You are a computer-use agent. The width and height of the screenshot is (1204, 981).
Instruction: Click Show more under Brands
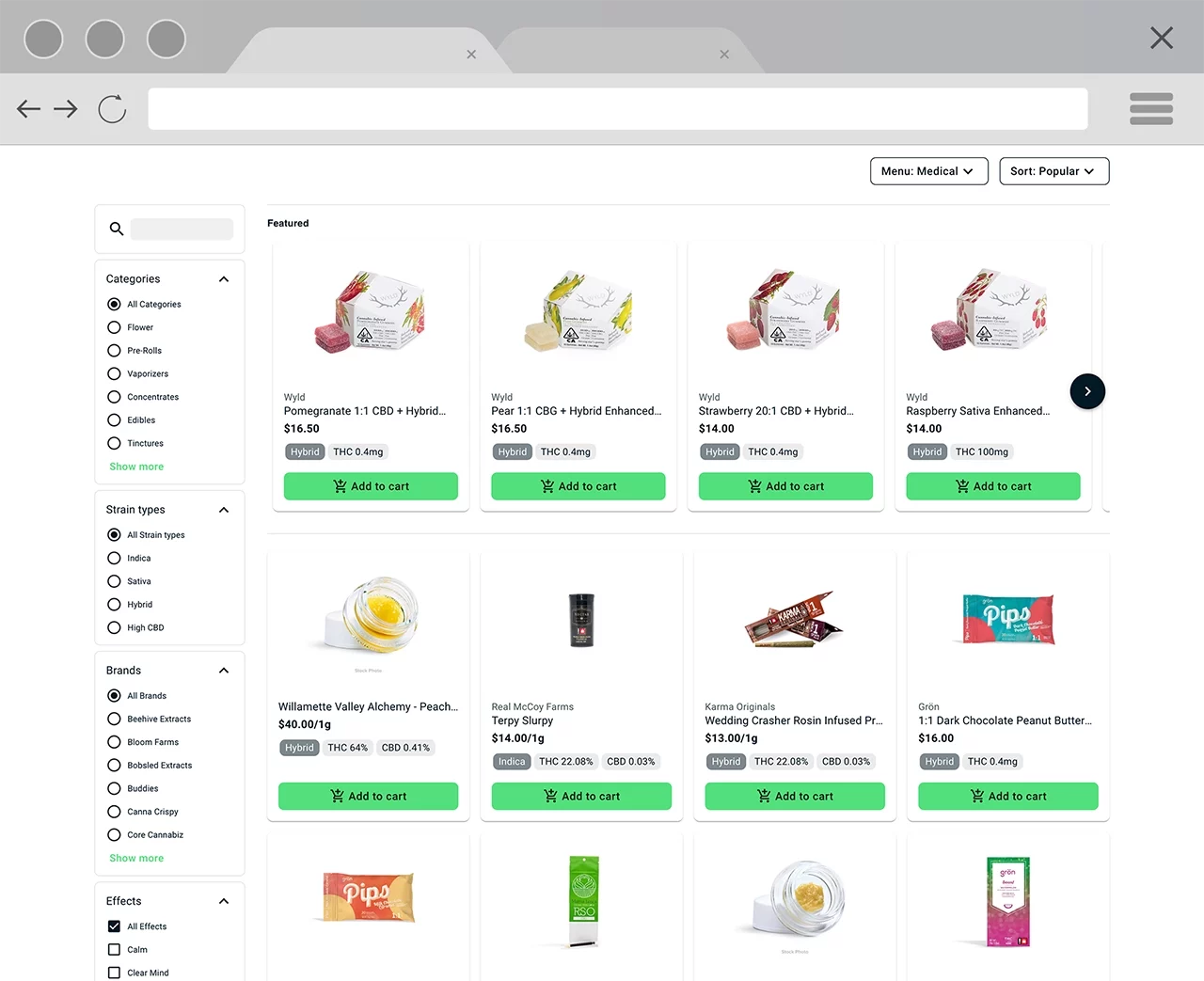click(135, 858)
